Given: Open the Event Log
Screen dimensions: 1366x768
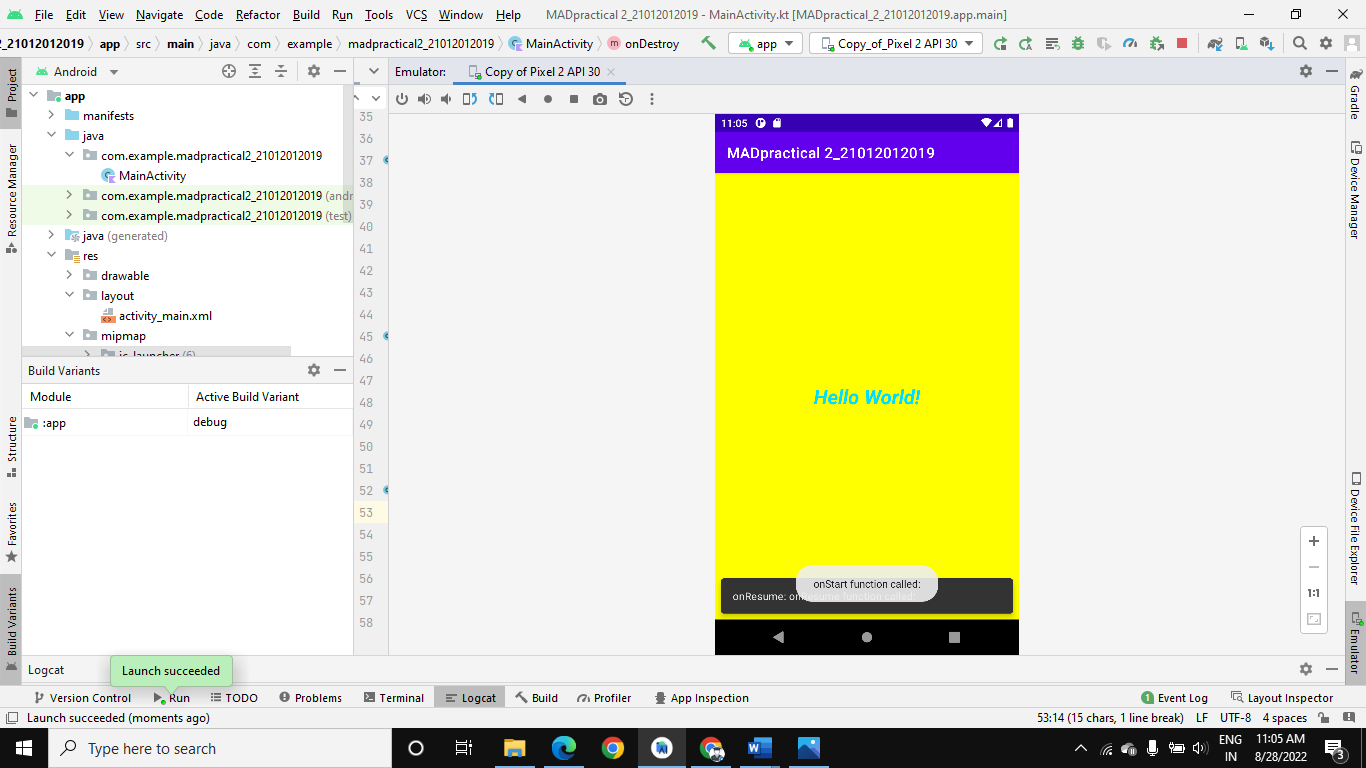Looking at the screenshot, I should (1174, 698).
